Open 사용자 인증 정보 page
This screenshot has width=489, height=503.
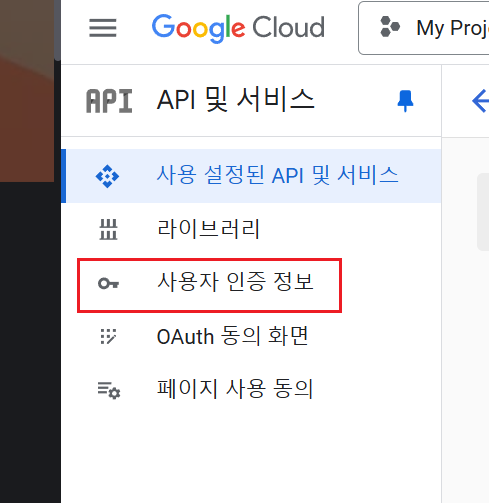209,285
